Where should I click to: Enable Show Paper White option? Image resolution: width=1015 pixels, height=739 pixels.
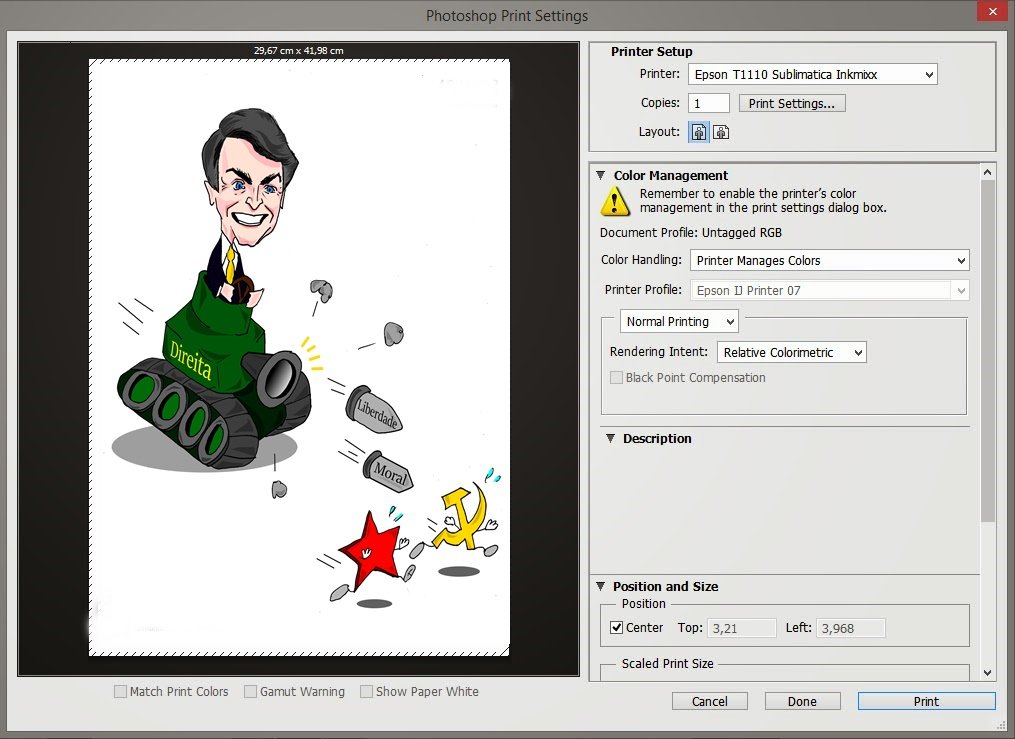coord(367,691)
